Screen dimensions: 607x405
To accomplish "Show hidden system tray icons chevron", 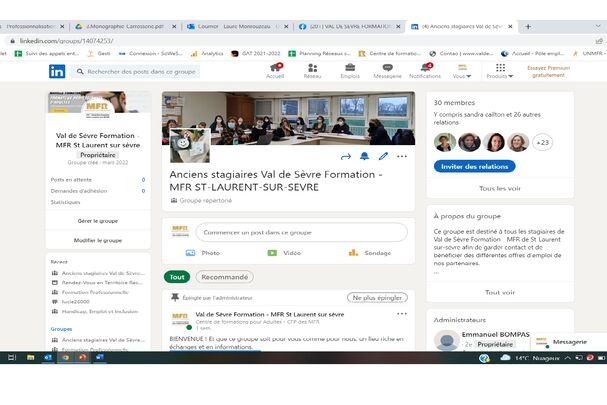I will coord(568,358).
